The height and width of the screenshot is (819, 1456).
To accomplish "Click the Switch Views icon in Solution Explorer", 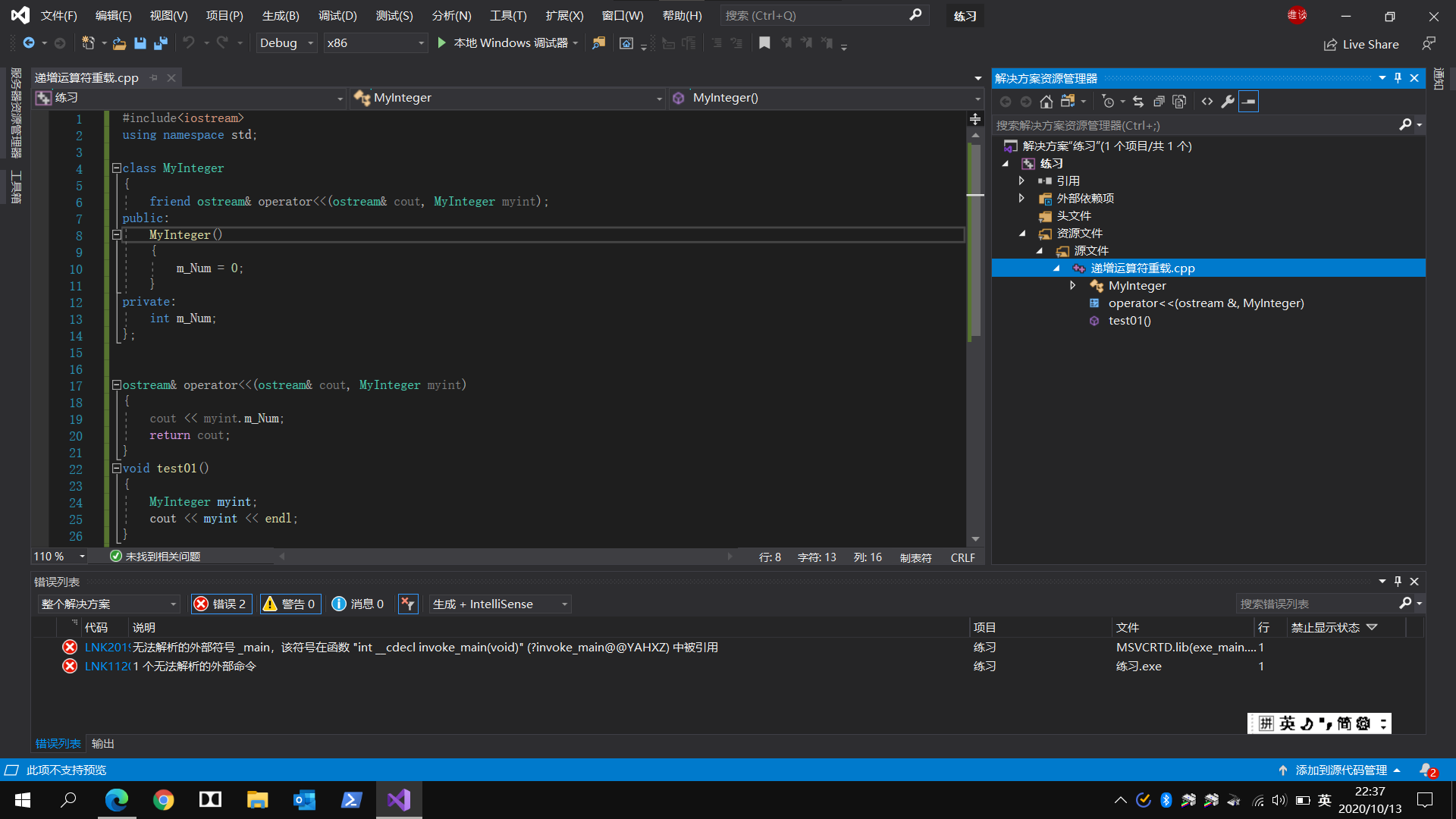I will coord(1068,102).
